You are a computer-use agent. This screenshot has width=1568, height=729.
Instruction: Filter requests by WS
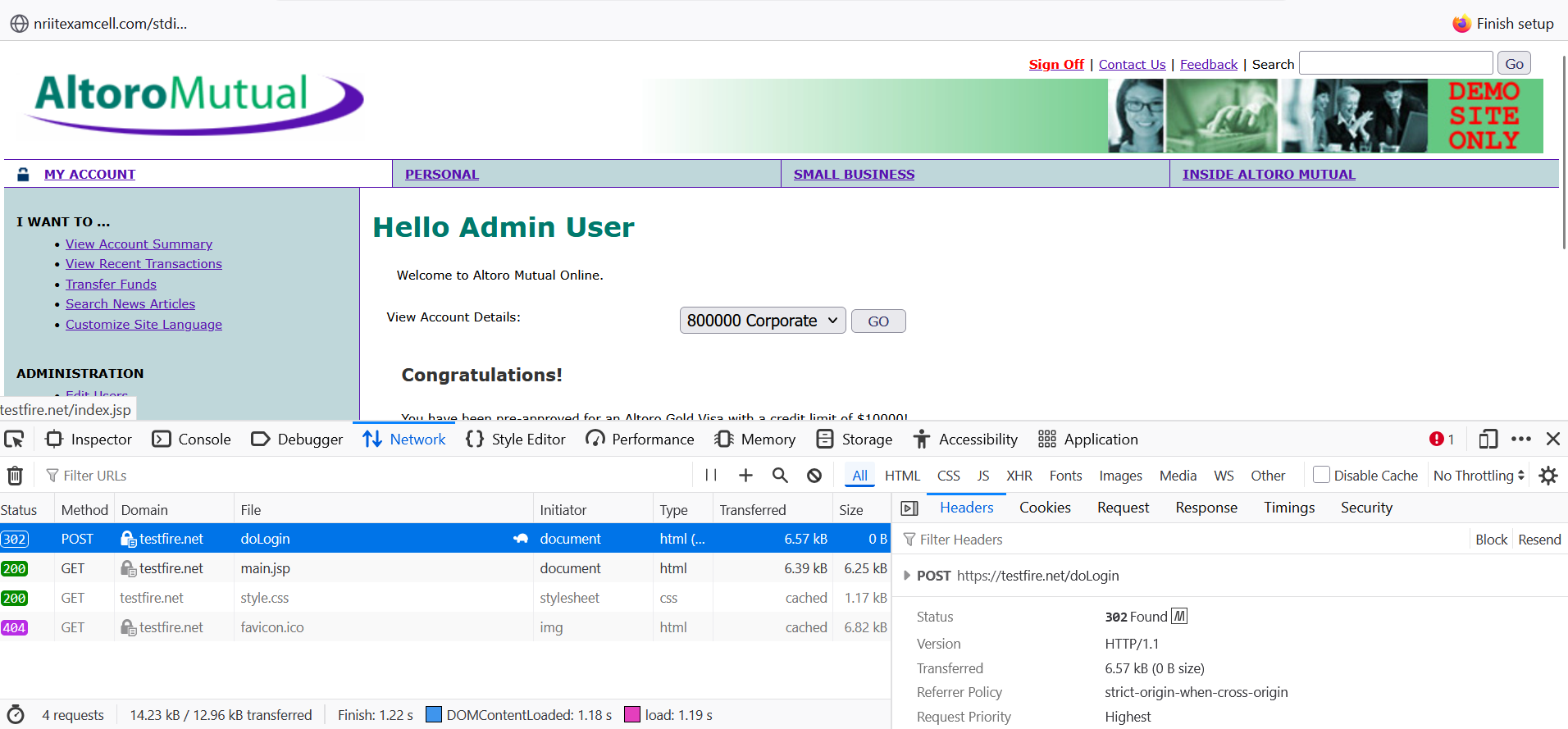[x=1224, y=476]
